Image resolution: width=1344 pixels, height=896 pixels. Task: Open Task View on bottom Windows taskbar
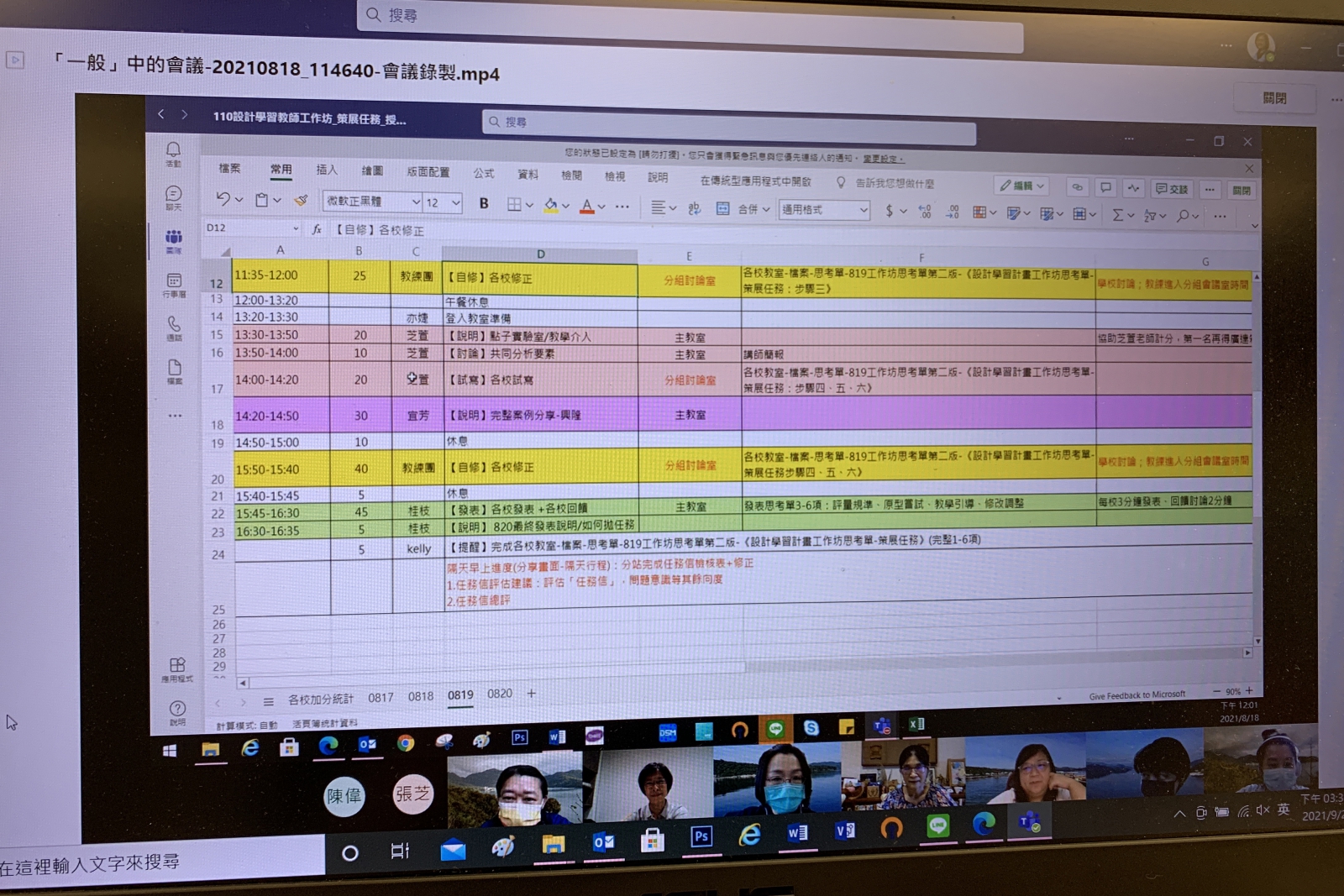coord(401,851)
